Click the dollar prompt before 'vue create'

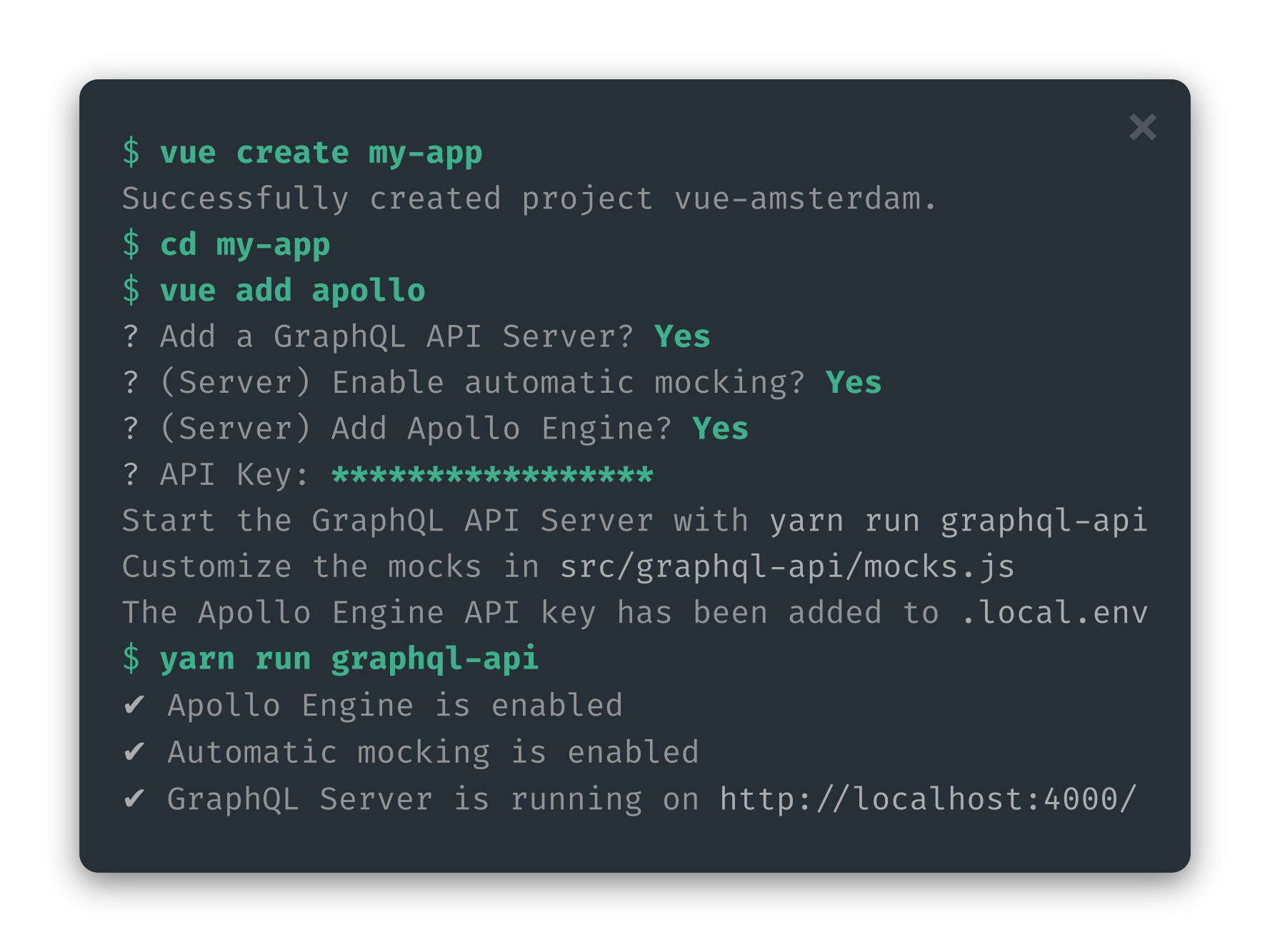(x=131, y=153)
